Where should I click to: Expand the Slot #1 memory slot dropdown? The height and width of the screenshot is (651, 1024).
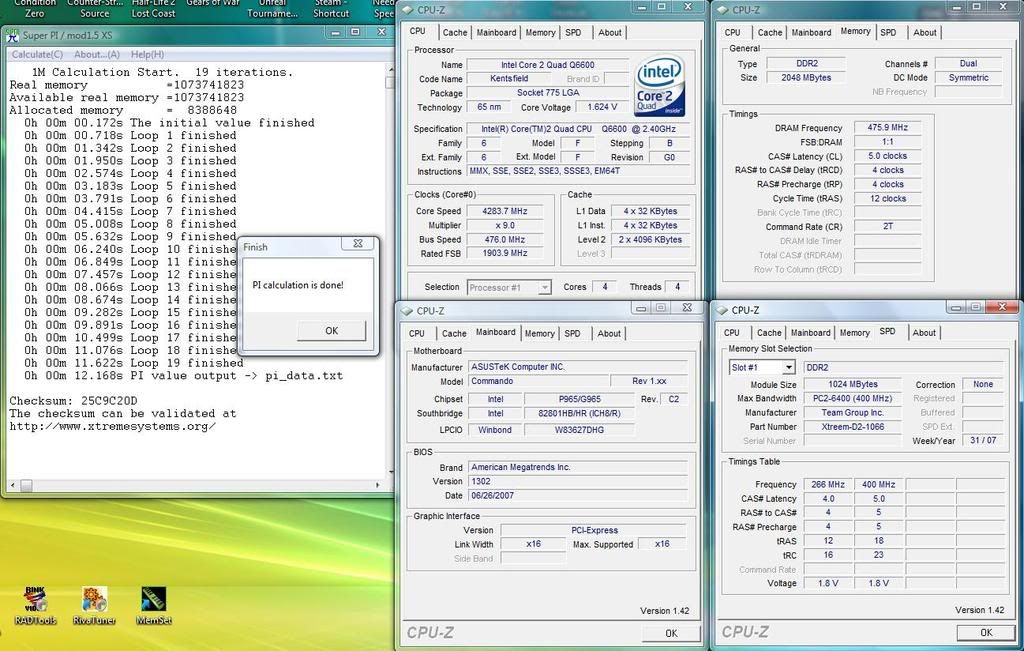pos(788,368)
